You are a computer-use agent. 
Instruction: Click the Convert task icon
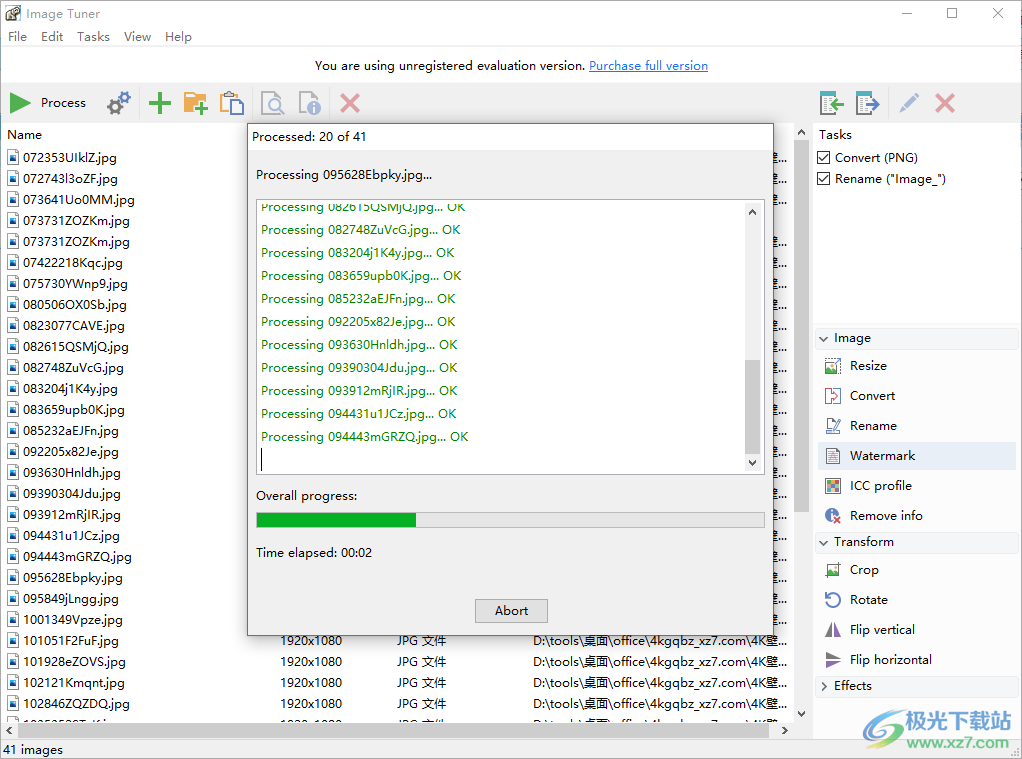click(x=833, y=396)
